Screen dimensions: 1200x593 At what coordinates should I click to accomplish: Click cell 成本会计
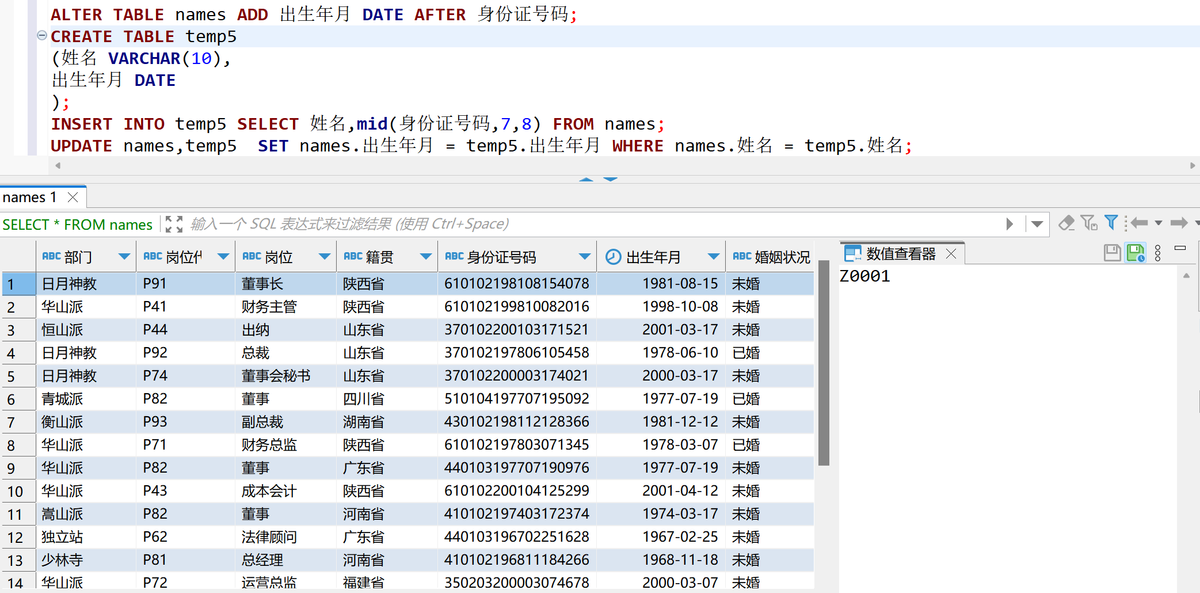(x=285, y=491)
